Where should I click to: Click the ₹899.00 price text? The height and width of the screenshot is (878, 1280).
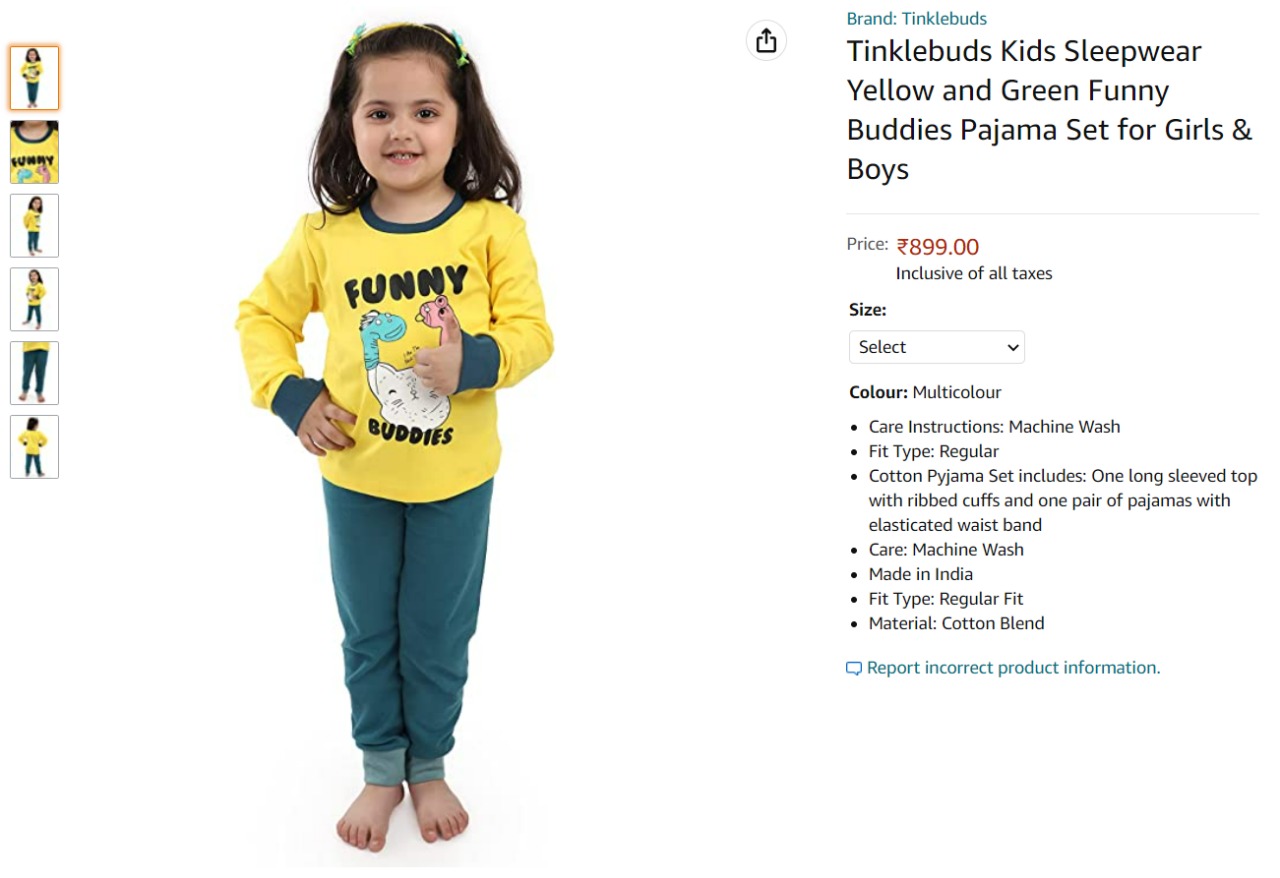pos(937,247)
